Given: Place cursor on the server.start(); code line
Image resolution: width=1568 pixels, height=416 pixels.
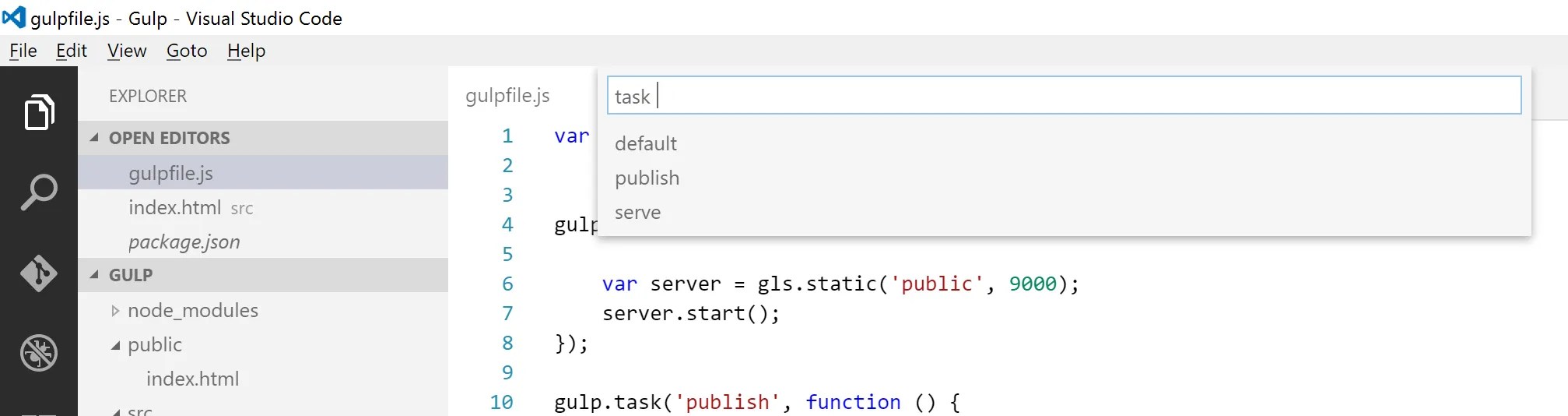Looking at the screenshot, I should point(691,313).
